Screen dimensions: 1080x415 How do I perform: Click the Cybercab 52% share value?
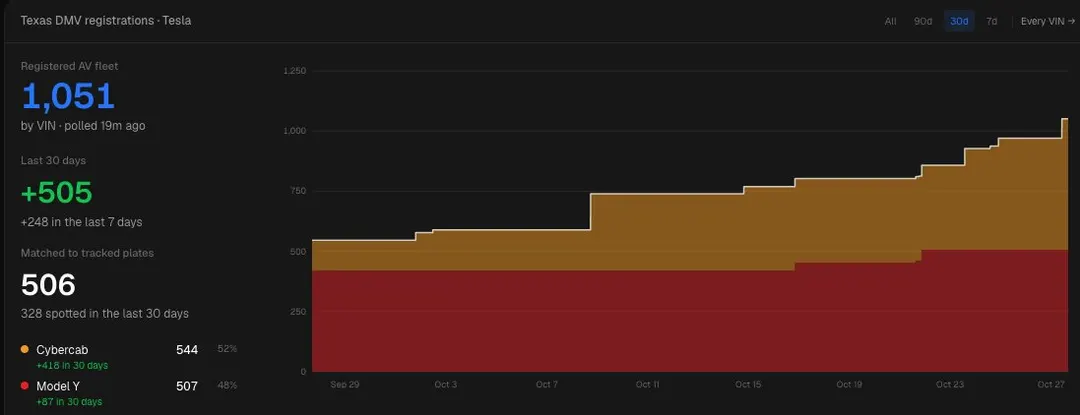point(227,349)
